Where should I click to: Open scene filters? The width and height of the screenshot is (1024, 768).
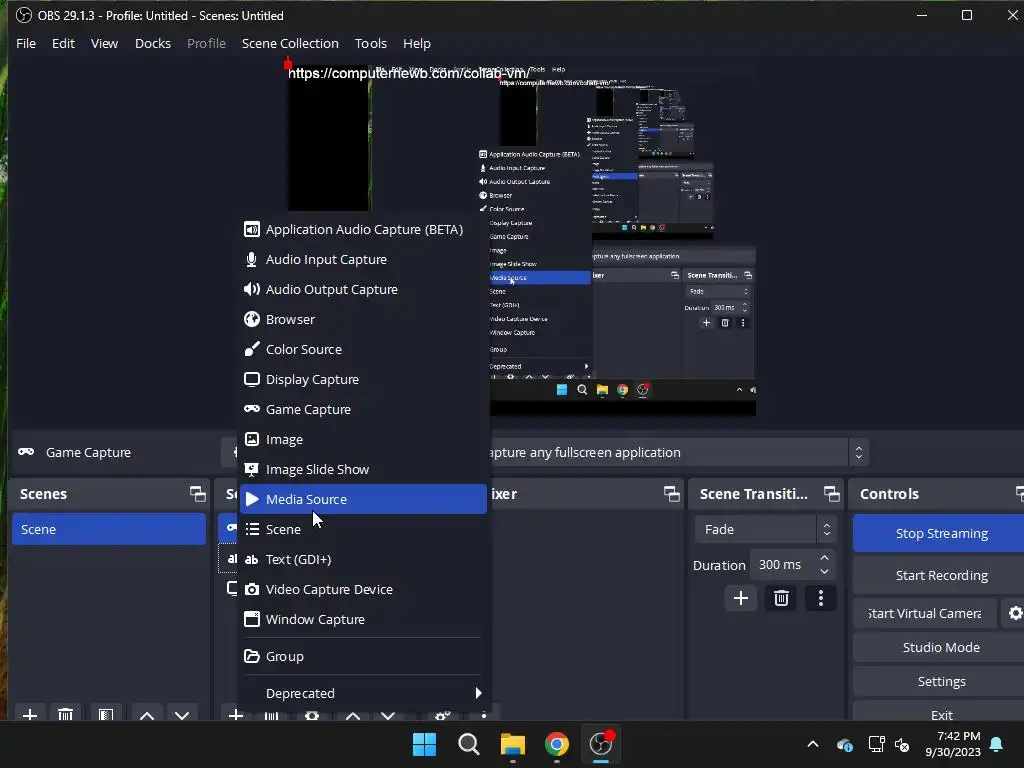point(106,714)
